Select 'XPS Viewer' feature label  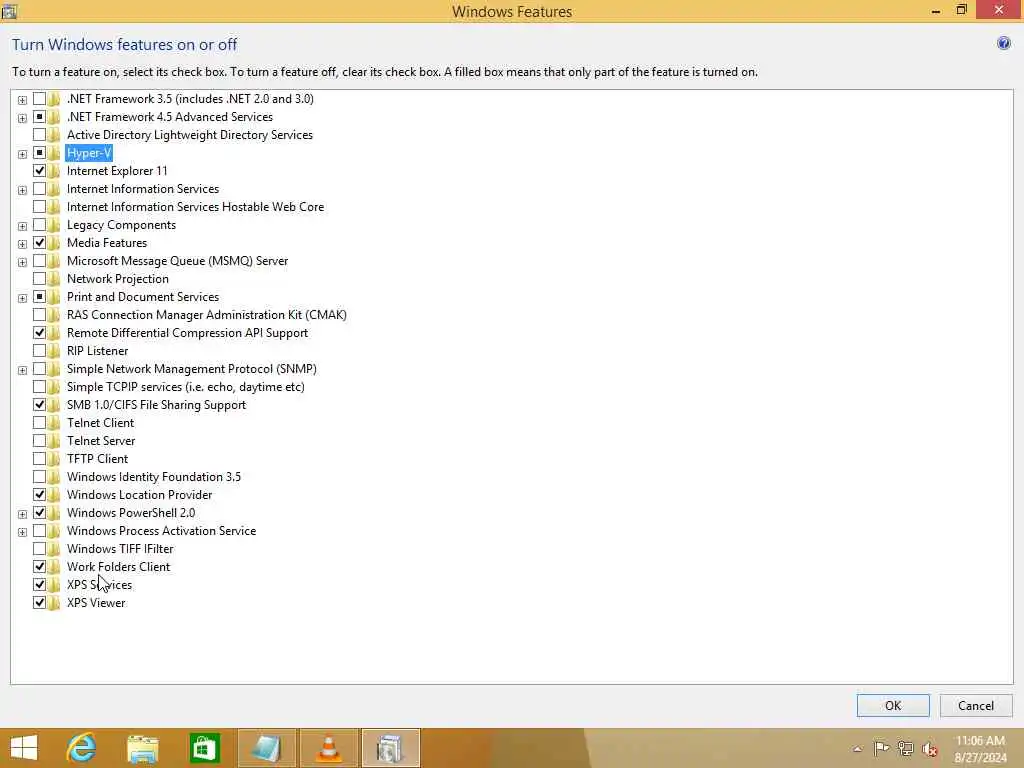[96, 603]
